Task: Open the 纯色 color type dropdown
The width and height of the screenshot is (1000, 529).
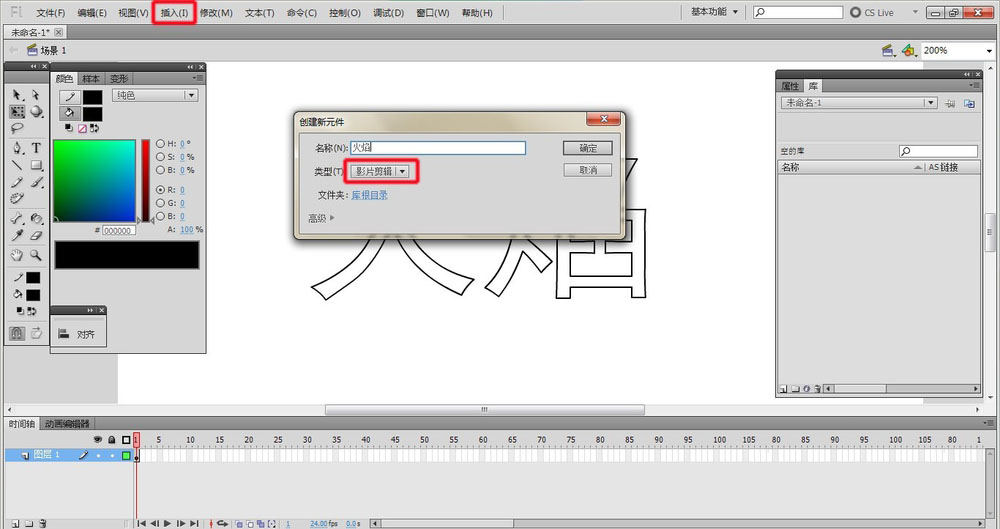Action: 153,95
